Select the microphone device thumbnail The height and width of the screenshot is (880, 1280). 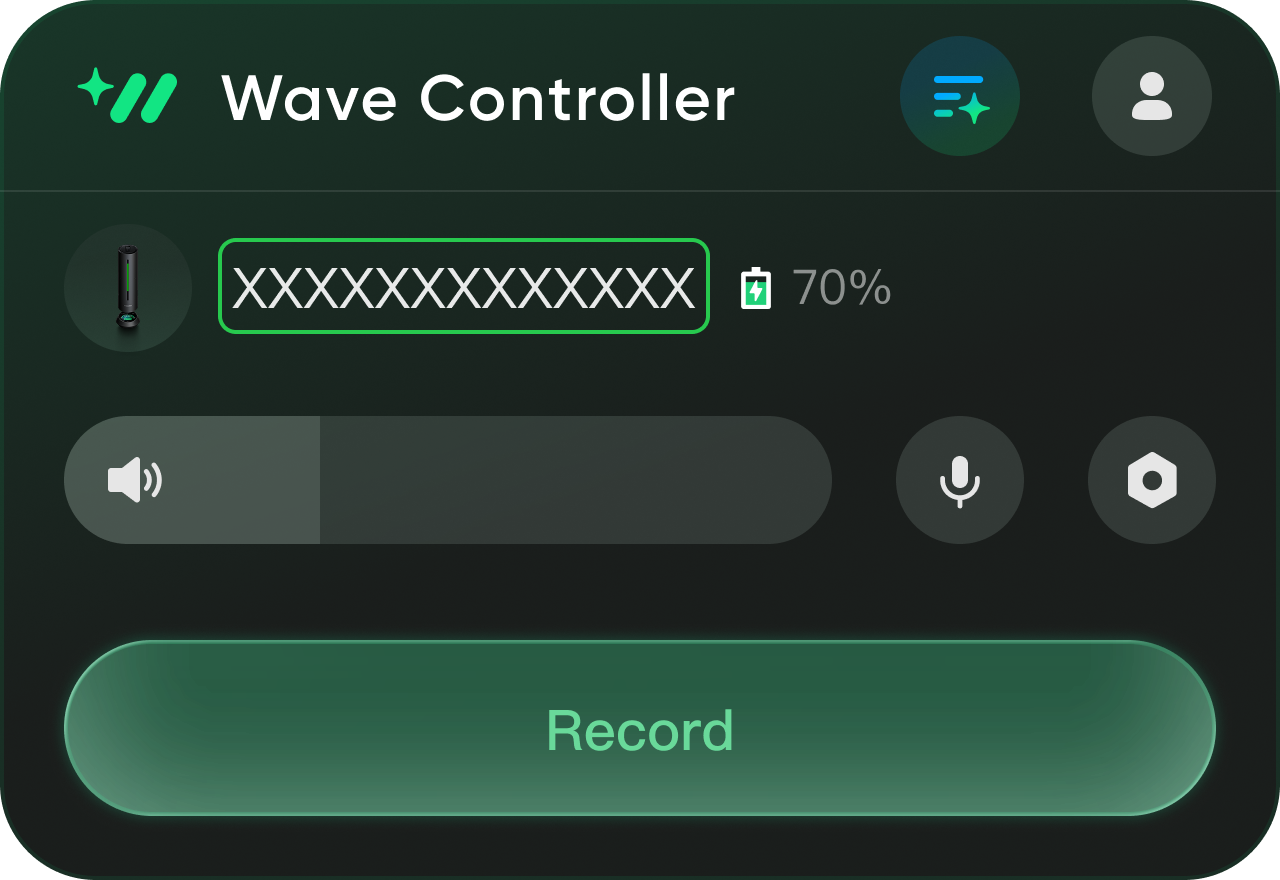[128, 288]
